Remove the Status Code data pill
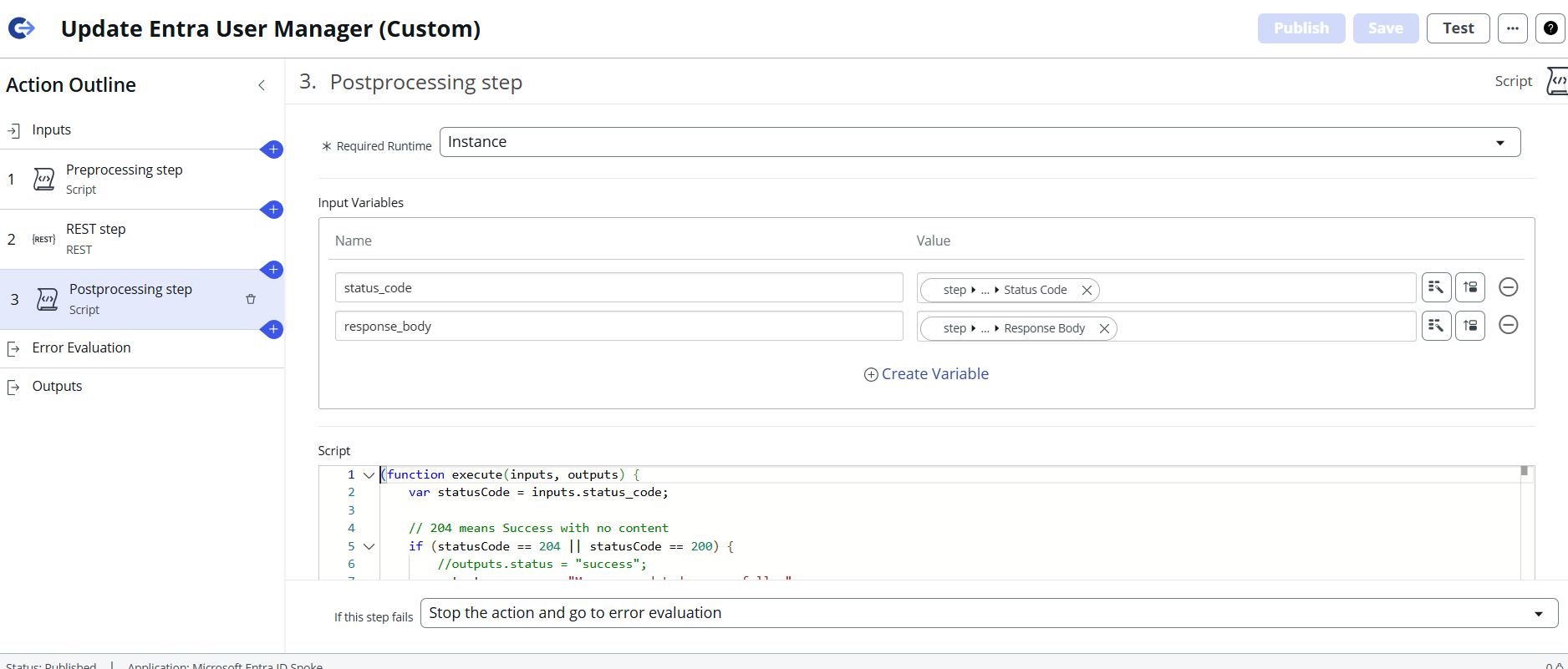This screenshot has height=669, width=1568. pos(1087,290)
